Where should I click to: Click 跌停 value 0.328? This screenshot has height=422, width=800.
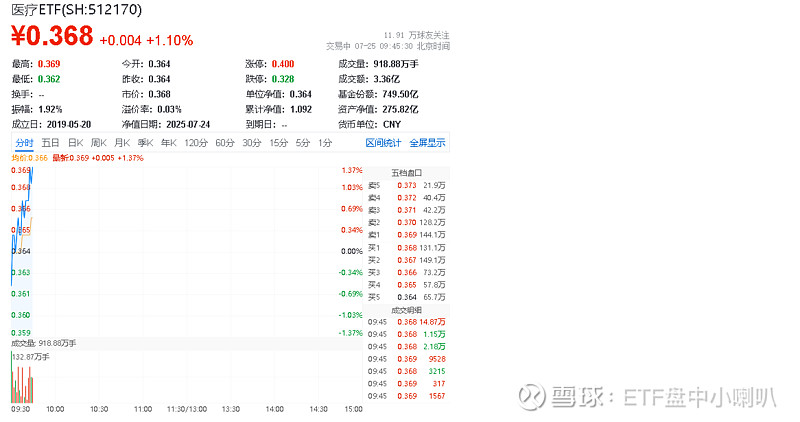pos(283,79)
